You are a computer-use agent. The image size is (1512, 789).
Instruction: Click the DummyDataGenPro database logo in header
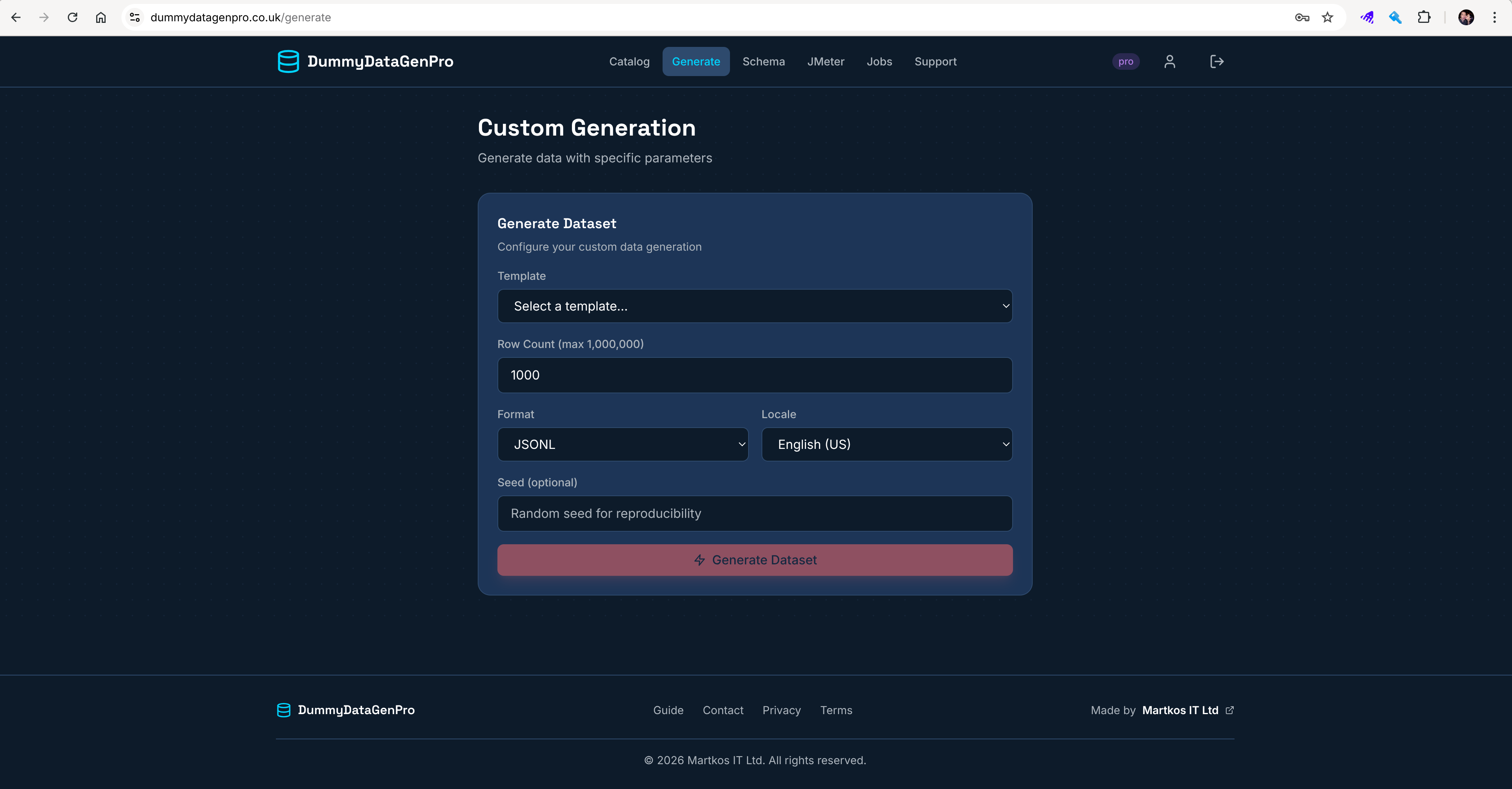pos(289,61)
